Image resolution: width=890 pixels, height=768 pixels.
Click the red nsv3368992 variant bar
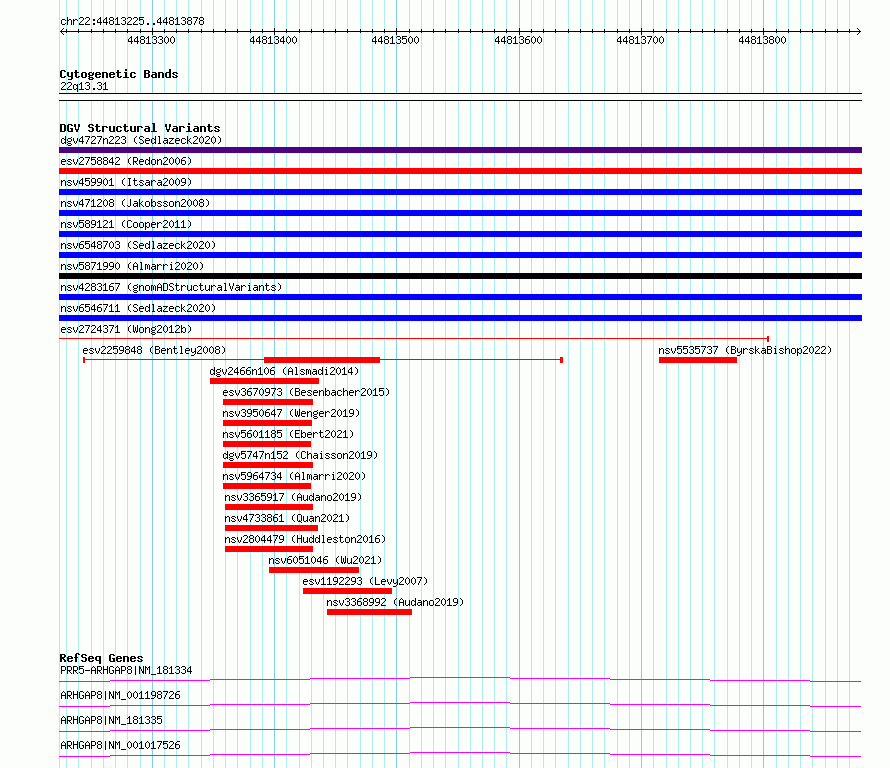pyautogui.click(x=370, y=612)
